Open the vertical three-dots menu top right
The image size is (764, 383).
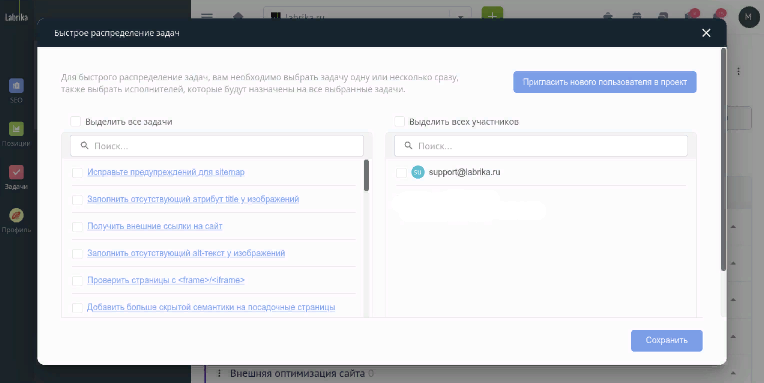coord(739,71)
